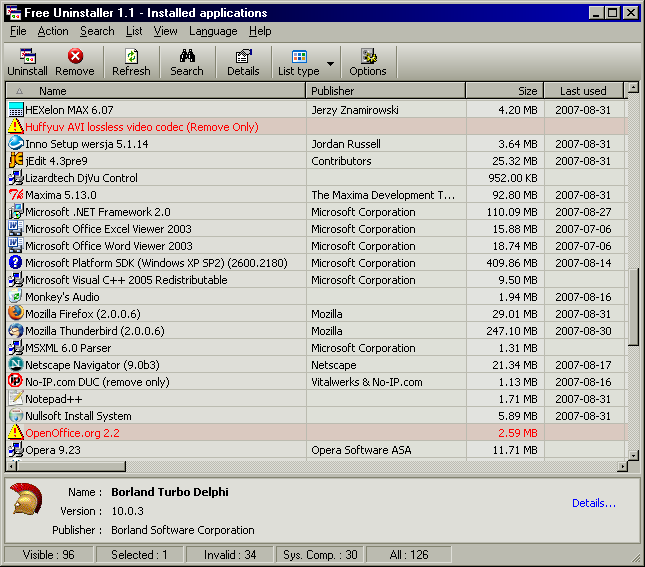Viewport: 645px width, 567px height.
Task: Open the Action menu
Action: coord(53,31)
